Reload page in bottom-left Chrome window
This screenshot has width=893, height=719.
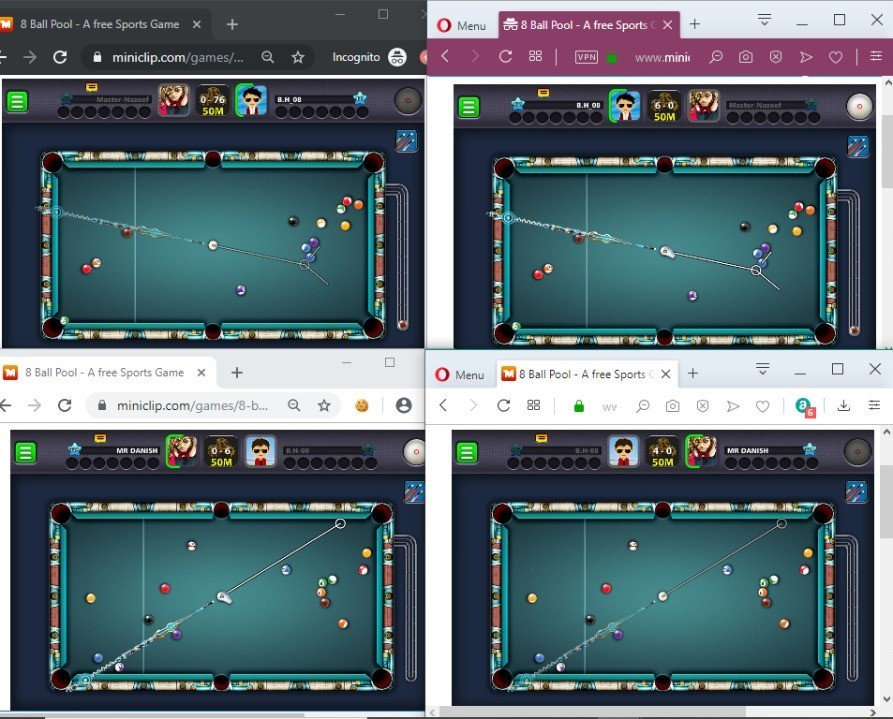pyautogui.click(x=65, y=405)
